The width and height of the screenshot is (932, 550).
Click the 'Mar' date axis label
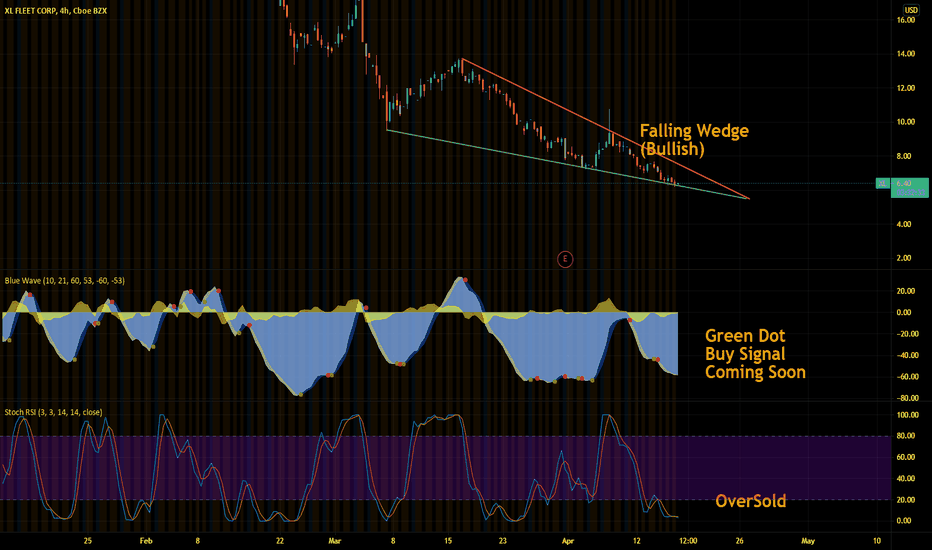(335, 541)
